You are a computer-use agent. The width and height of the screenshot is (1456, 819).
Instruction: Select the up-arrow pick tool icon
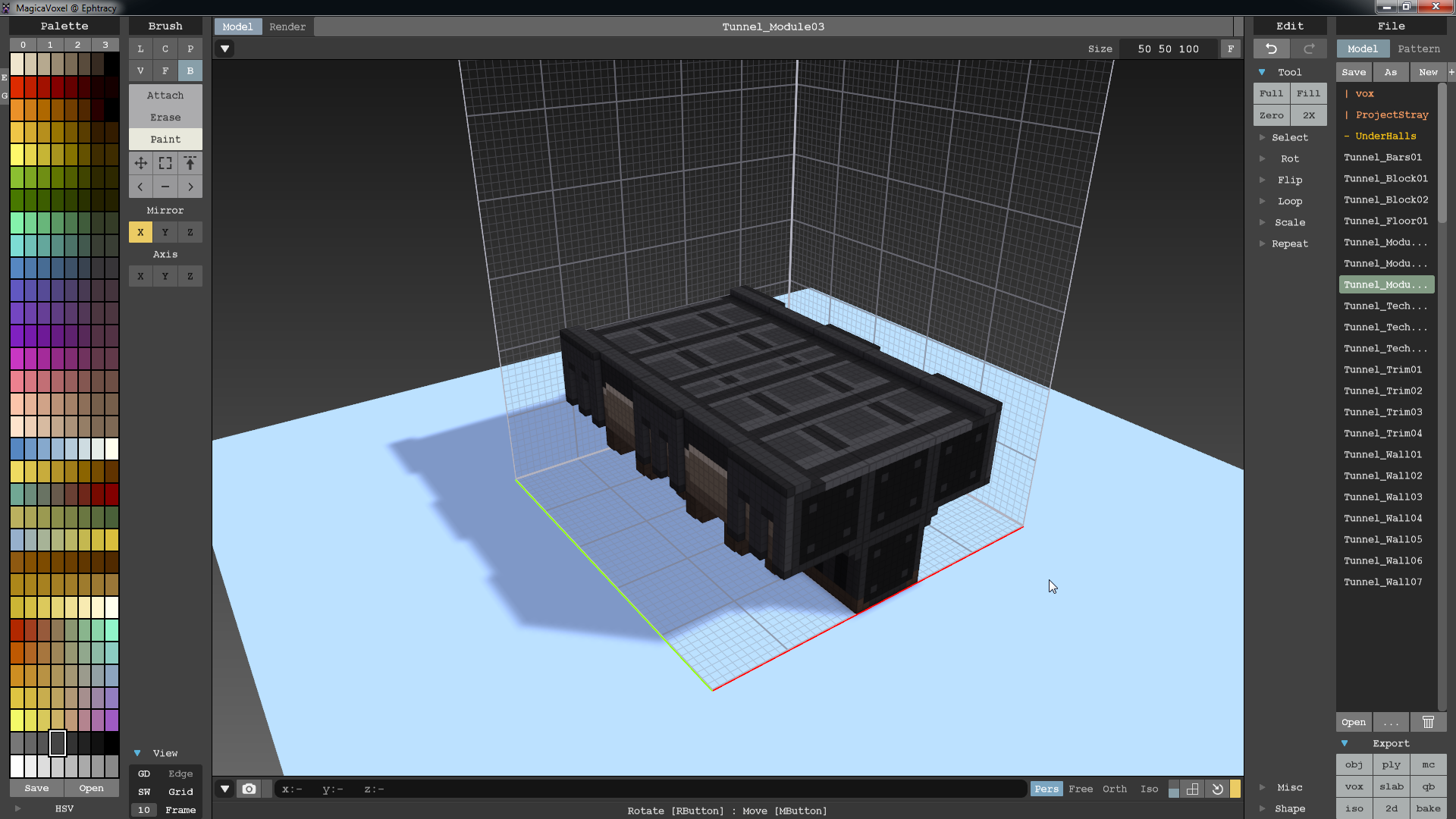(x=190, y=163)
